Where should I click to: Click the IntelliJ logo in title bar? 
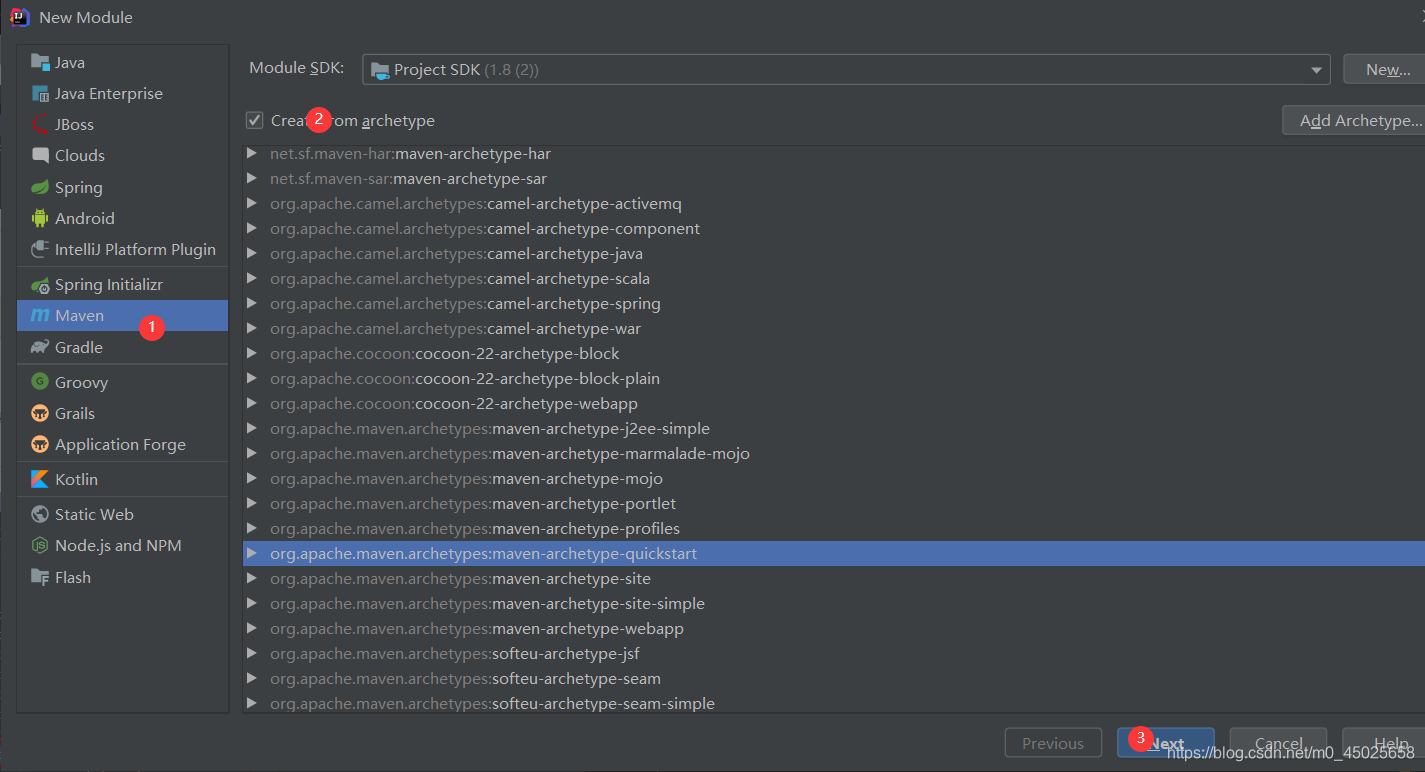(x=20, y=17)
